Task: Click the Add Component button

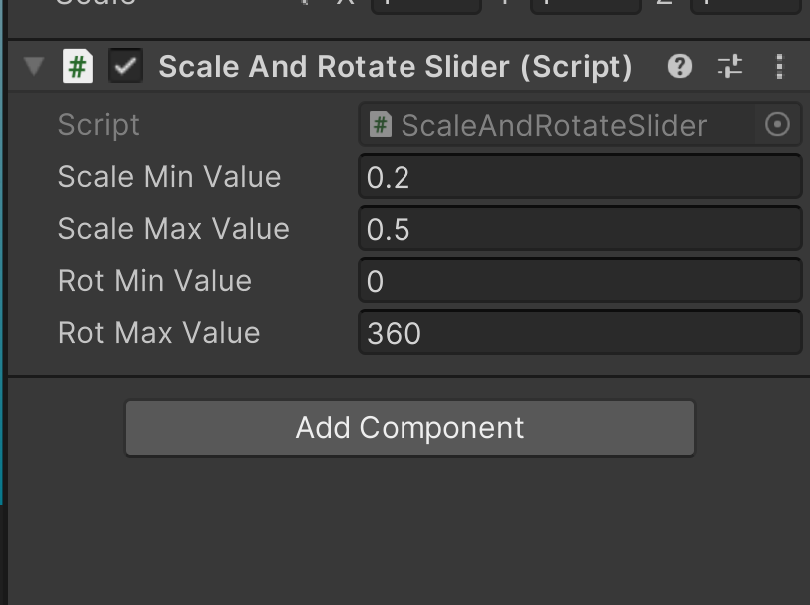Action: tap(410, 428)
